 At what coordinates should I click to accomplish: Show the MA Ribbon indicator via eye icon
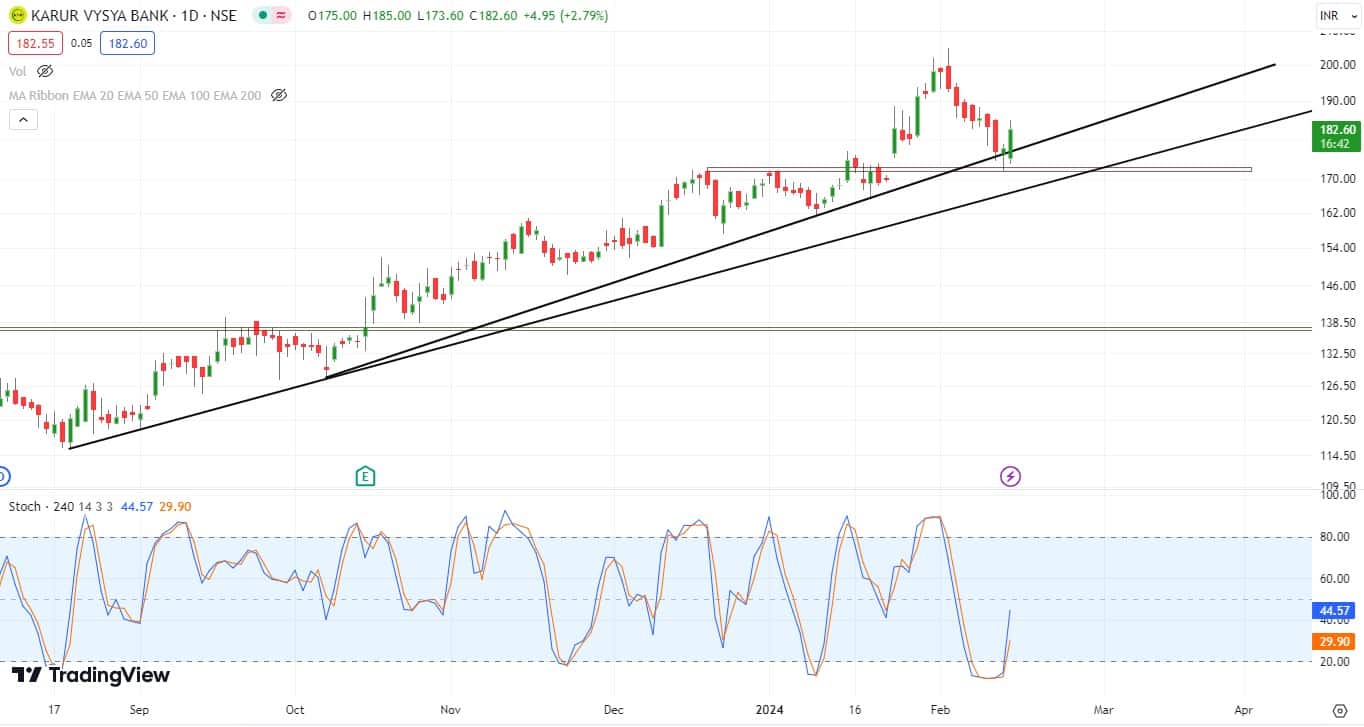click(x=279, y=95)
